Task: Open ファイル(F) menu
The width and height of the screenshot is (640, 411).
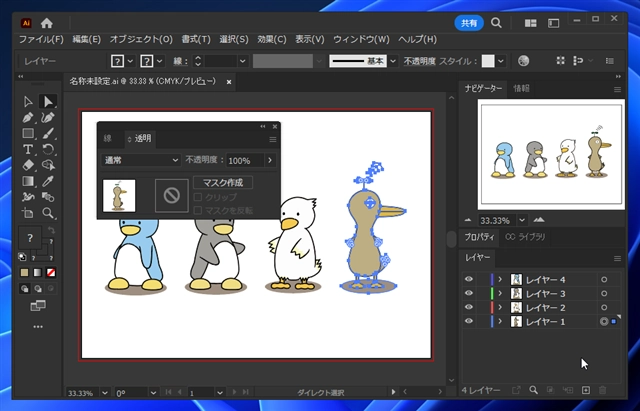Action: (41, 40)
